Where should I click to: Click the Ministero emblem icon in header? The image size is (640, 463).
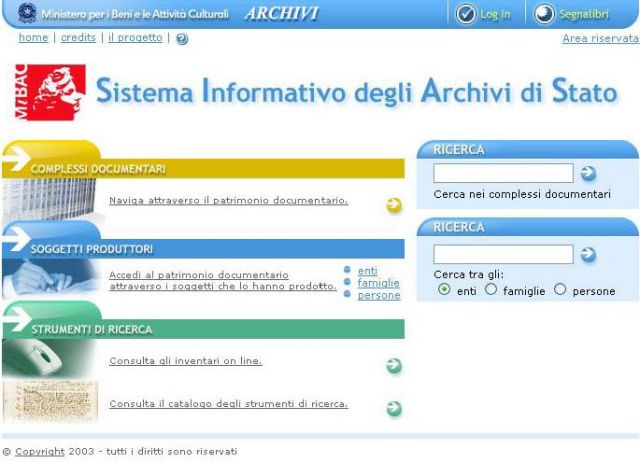pos(27,14)
